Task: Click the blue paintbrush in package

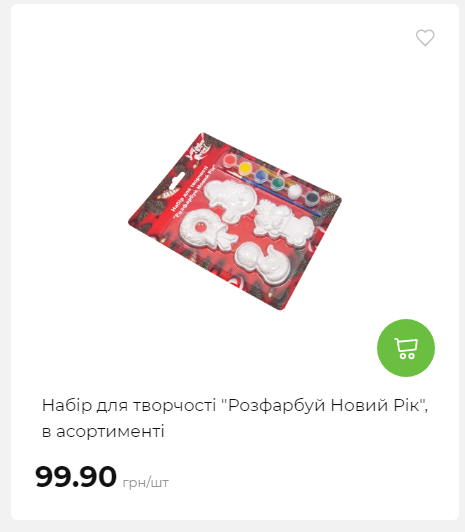Action: coord(270,192)
